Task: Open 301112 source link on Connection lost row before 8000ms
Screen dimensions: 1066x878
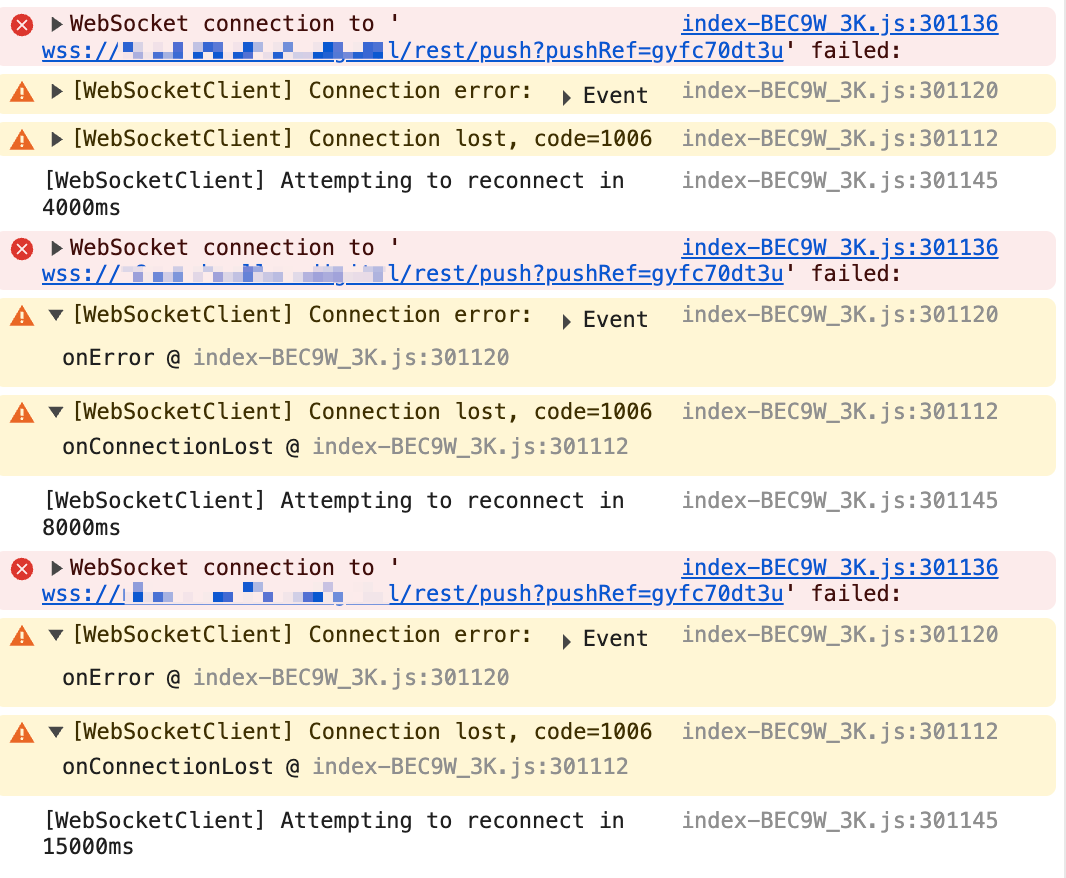Action: coord(840,412)
